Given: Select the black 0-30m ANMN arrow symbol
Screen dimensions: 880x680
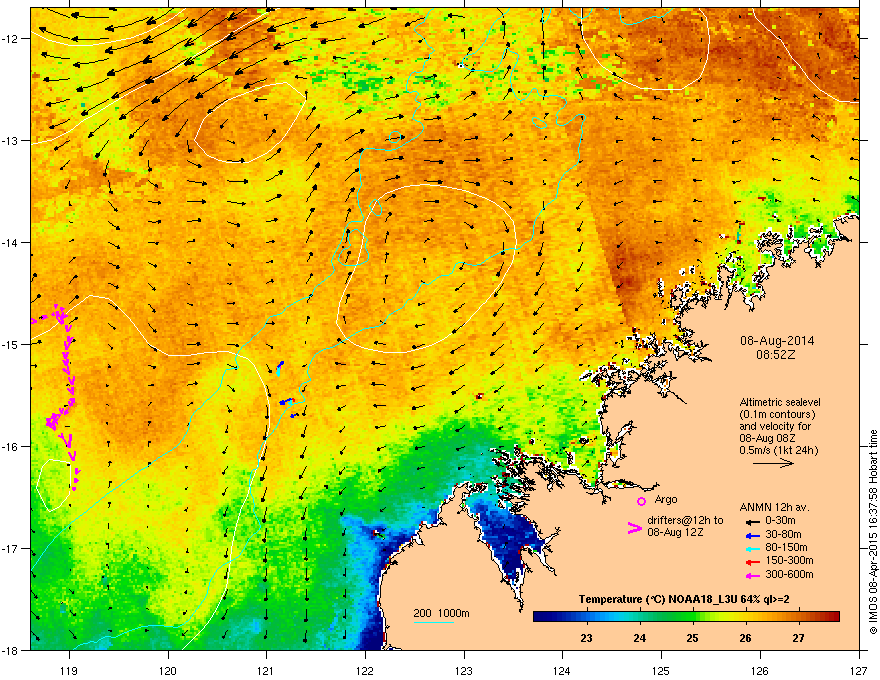Looking at the screenshot, I should (x=752, y=521).
